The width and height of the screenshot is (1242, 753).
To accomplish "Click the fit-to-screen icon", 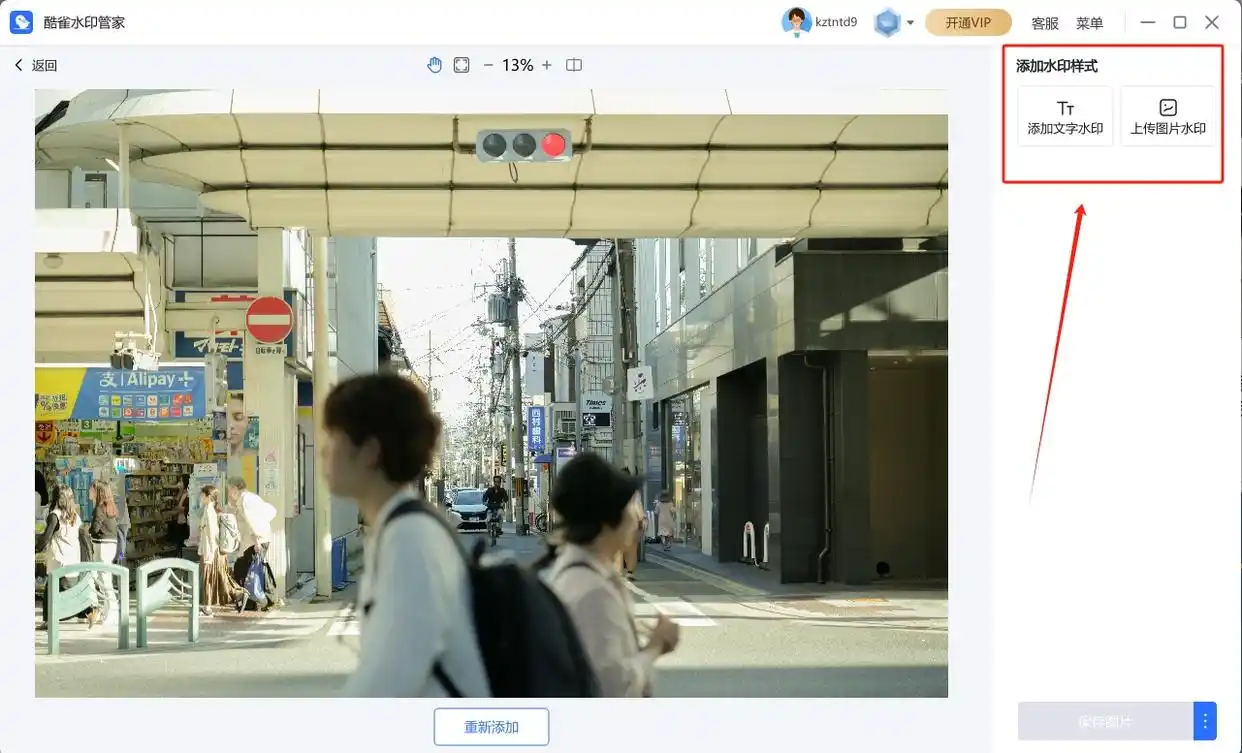I will [461, 65].
